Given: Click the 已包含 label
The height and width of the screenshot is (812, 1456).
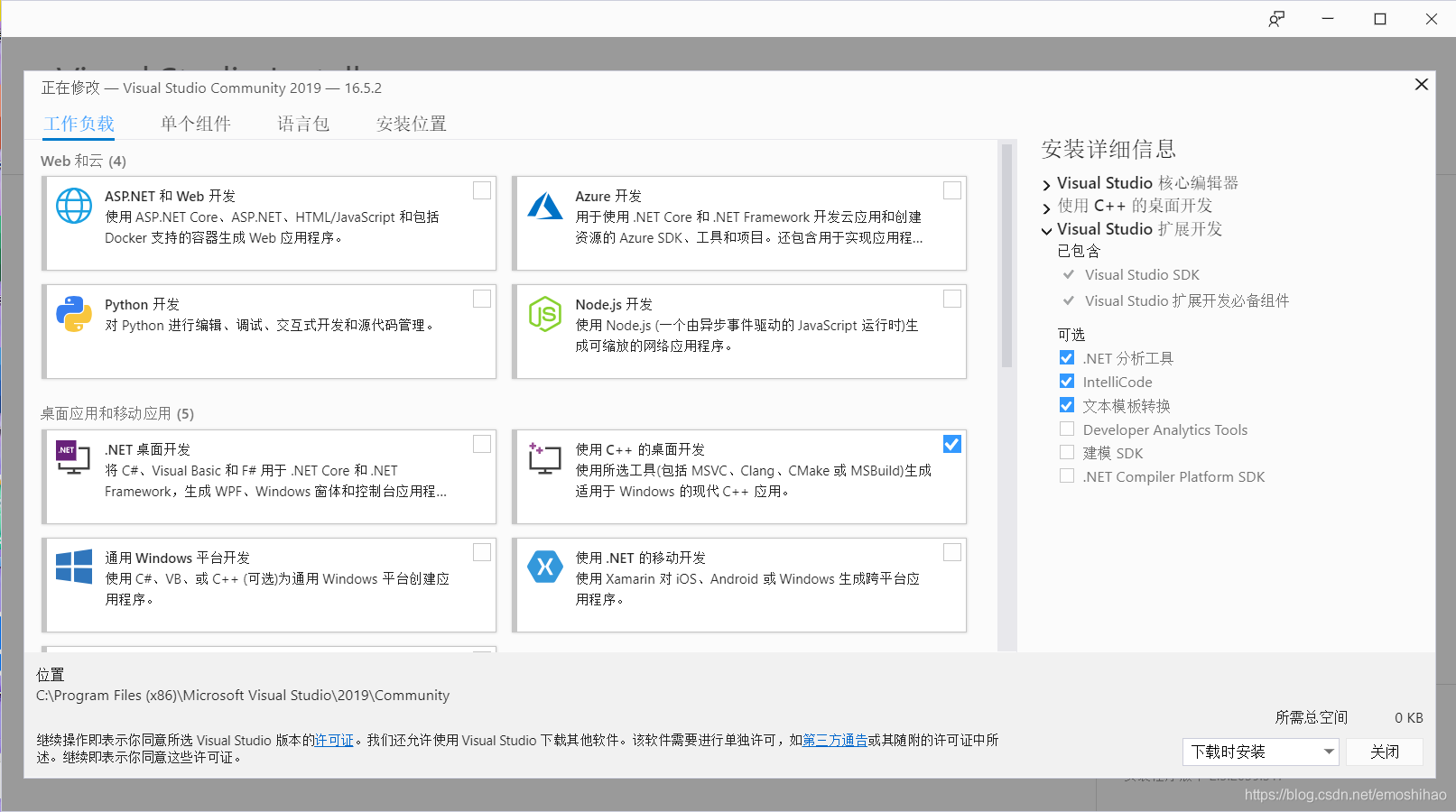Looking at the screenshot, I should click(x=1079, y=251).
